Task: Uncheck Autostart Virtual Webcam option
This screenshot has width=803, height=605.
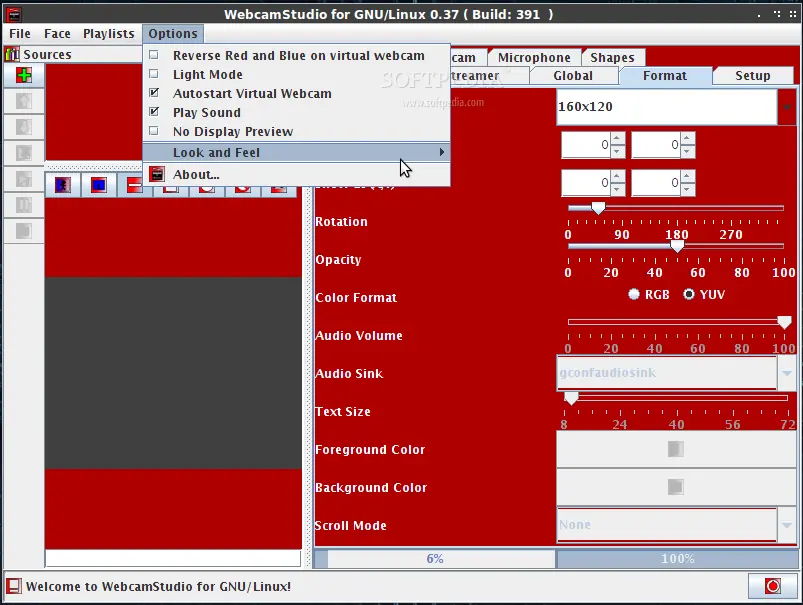Action: coord(154,93)
